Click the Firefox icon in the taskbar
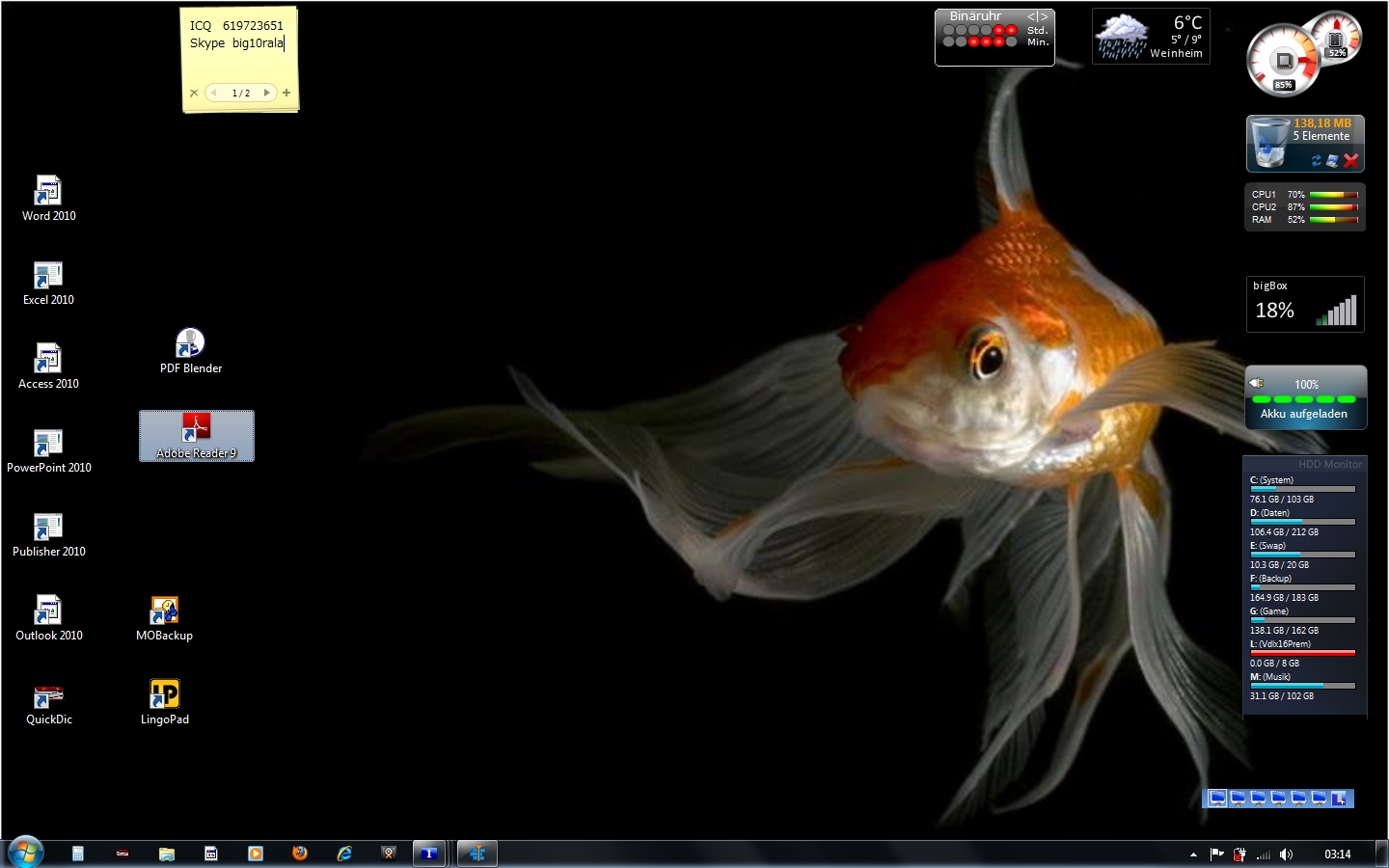1389x868 pixels. (300, 854)
